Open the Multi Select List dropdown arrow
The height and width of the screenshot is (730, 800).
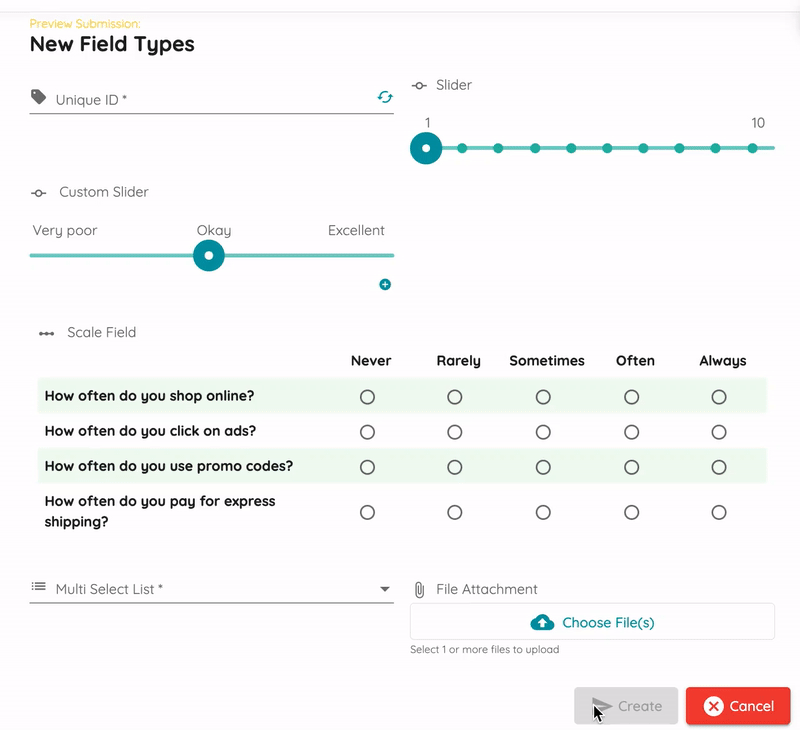click(x=385, y=589)
